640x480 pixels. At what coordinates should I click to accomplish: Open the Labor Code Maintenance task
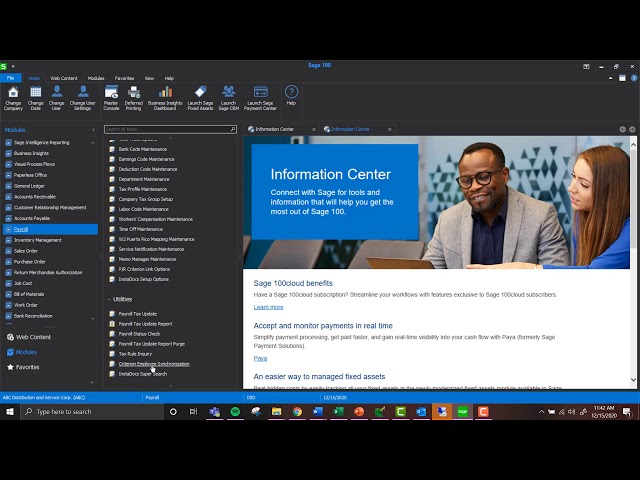point(143,209)
